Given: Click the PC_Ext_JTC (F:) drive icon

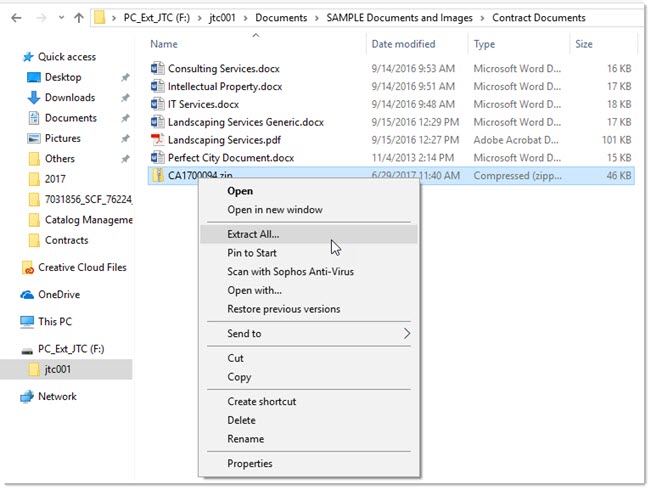Looking at the screenshot, I should tap(27, 351).
